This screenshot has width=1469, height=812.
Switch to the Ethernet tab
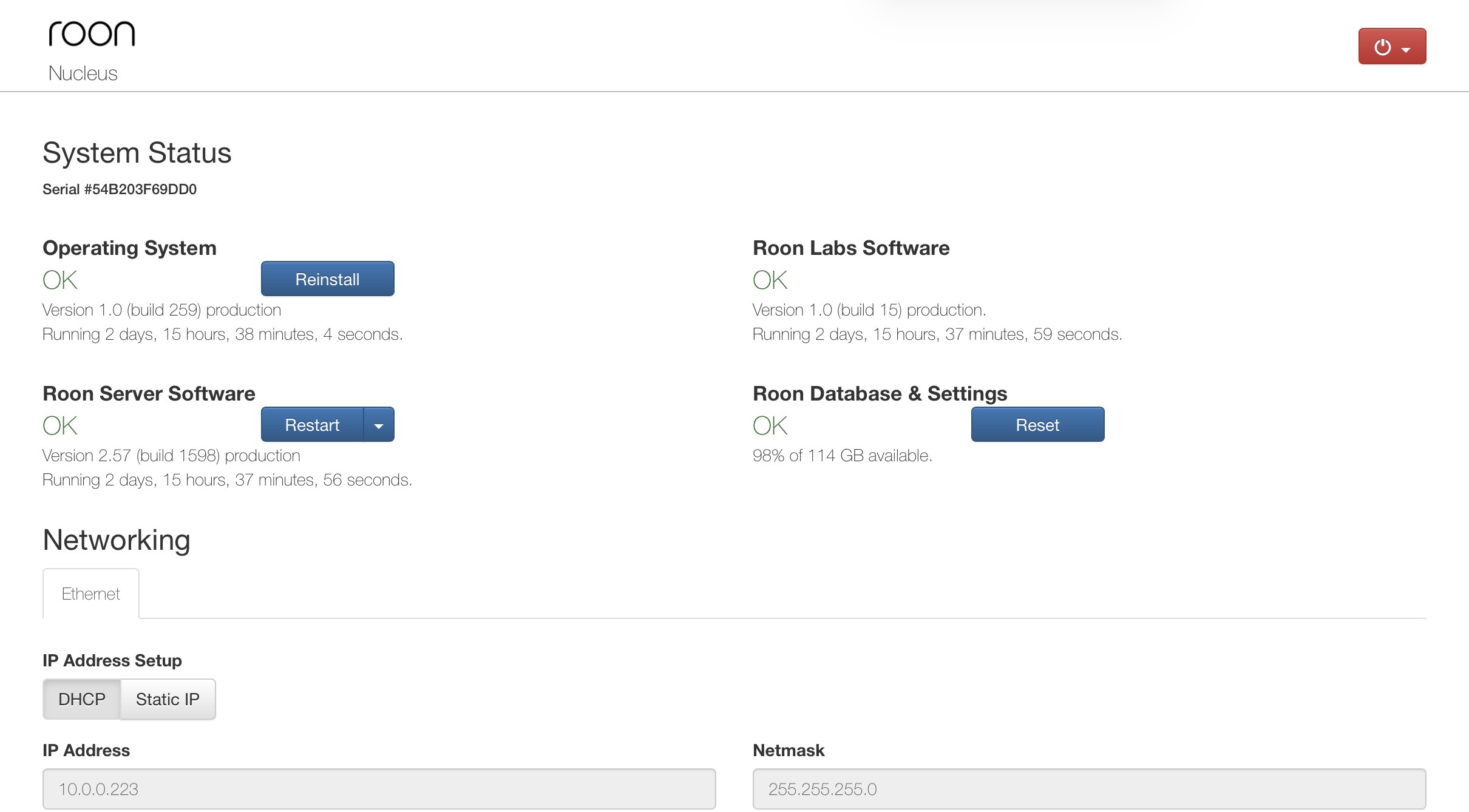pos(91,594)
